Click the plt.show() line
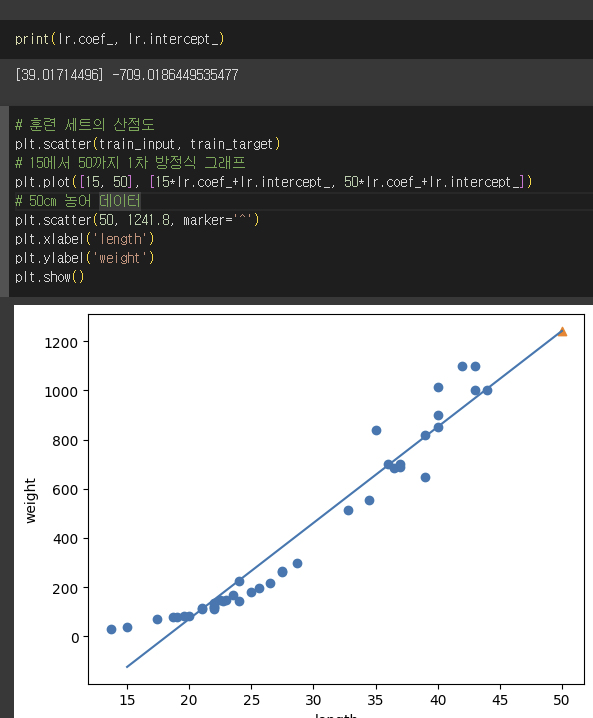Image resolution: width=593 pixels, height=718 pixels. pyautogui.click(x=49, y=277)
